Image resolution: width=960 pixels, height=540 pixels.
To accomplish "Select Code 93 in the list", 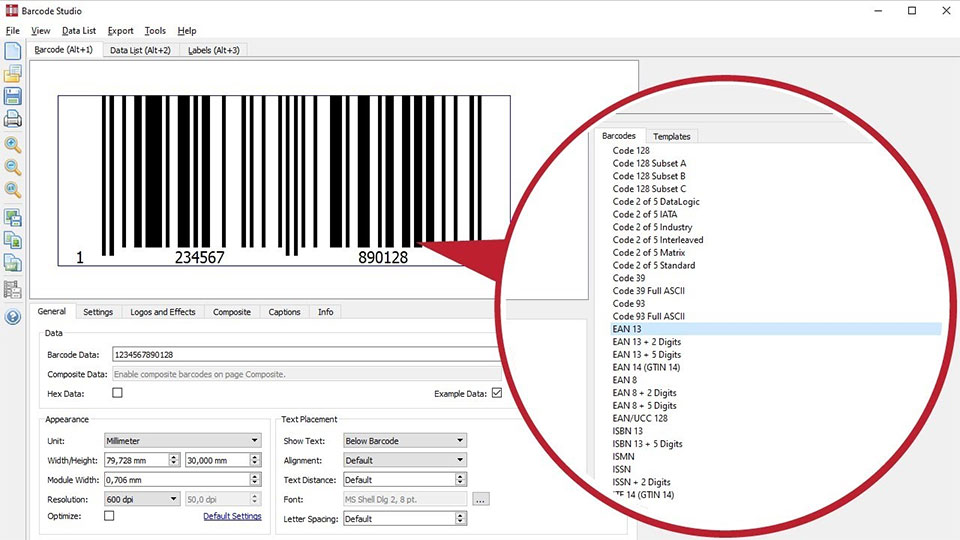I will 629,304.
